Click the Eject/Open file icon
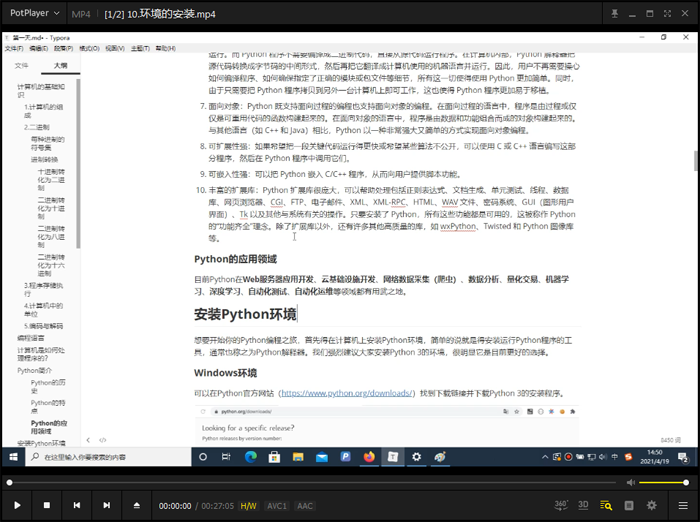The width and height of the screenshot is (700, 522). [136, 506]
